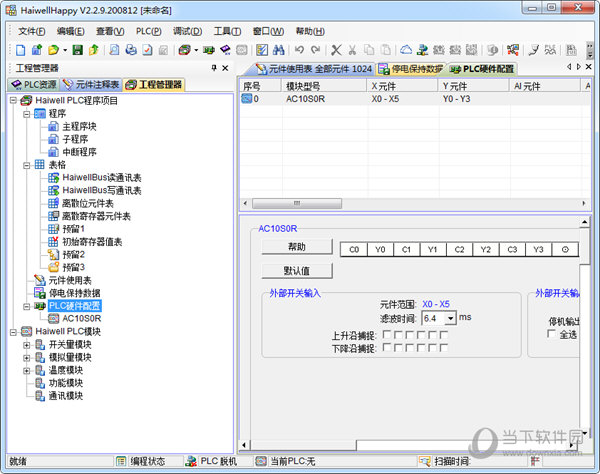Tick the 全选 checkbox

tap(551, 334)
